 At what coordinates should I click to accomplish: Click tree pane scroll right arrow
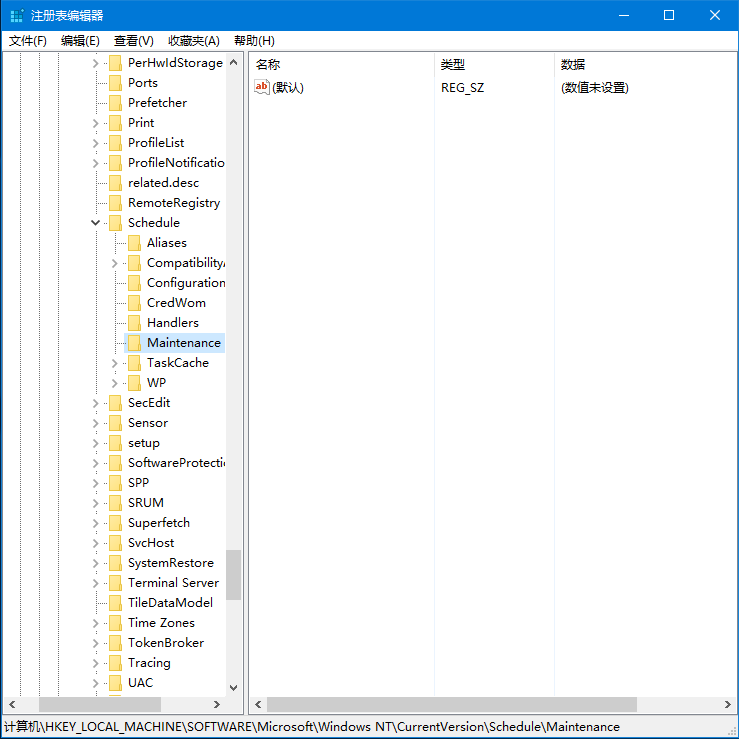[x=216, y=704]
